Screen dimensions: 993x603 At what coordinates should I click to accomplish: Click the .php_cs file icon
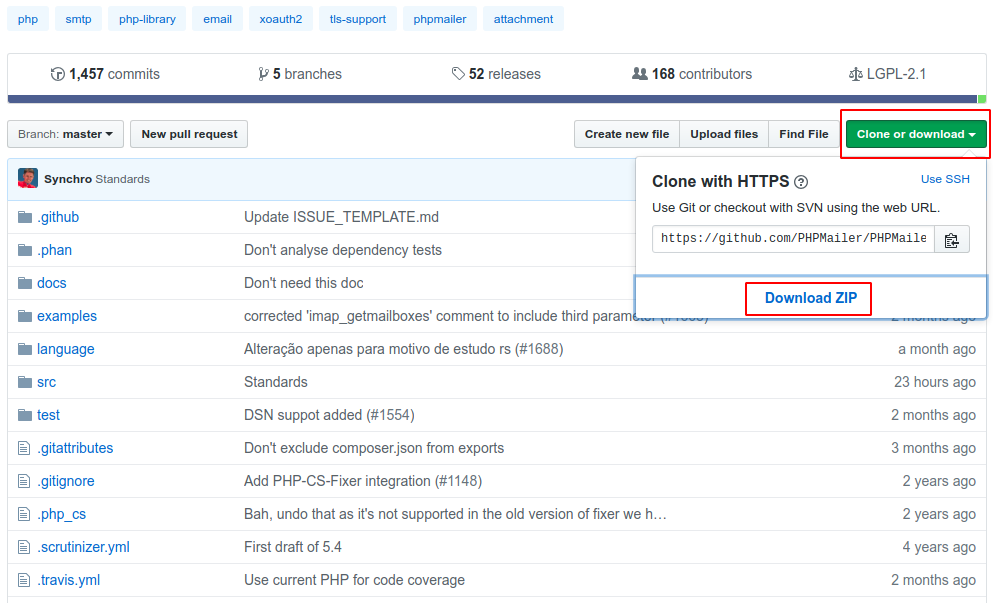point(24,514)
